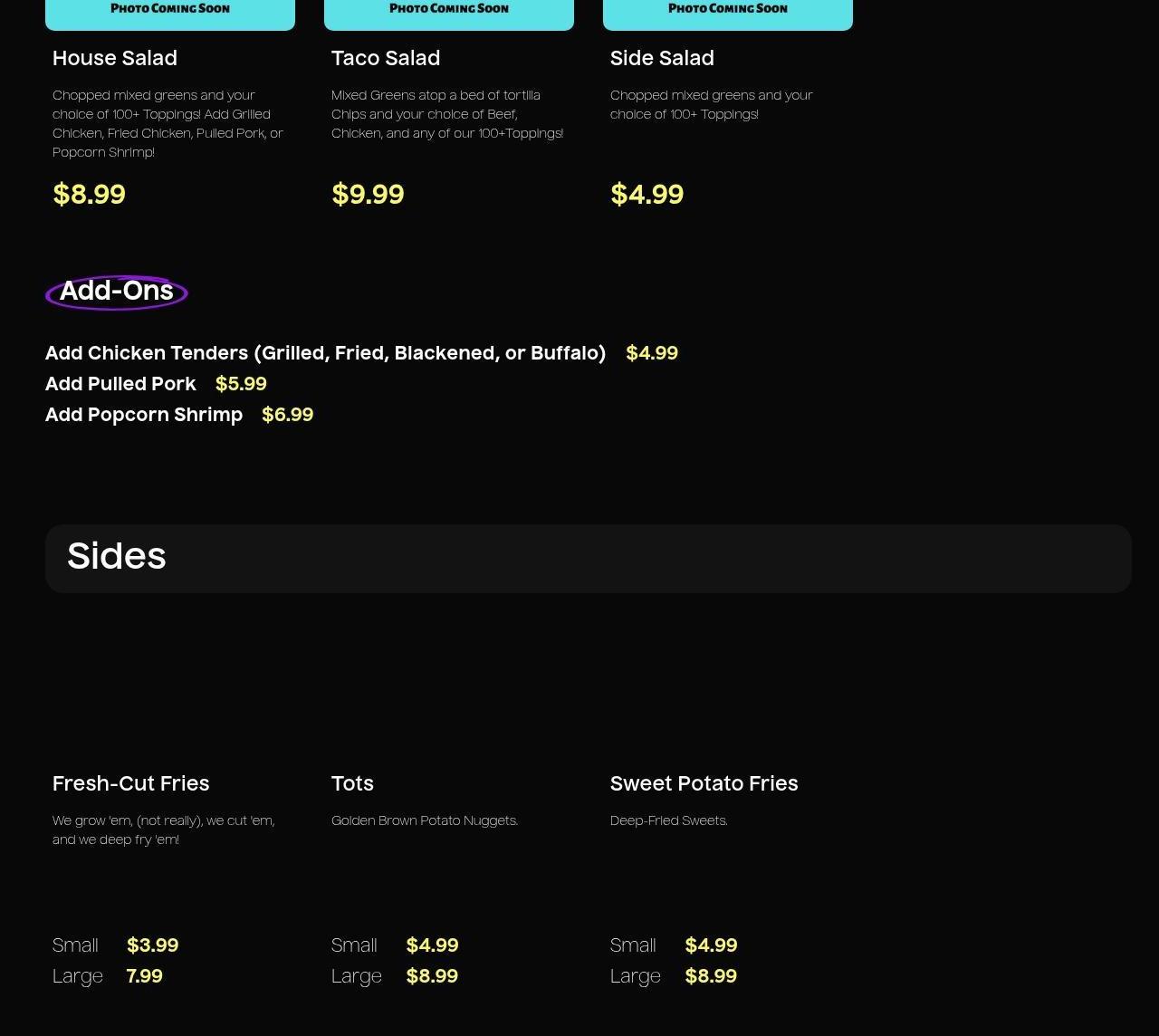This screenshot has width=1159, height=1036.
Task: Select the Add Chicken Tenders add-on
Action: point(325,353)
